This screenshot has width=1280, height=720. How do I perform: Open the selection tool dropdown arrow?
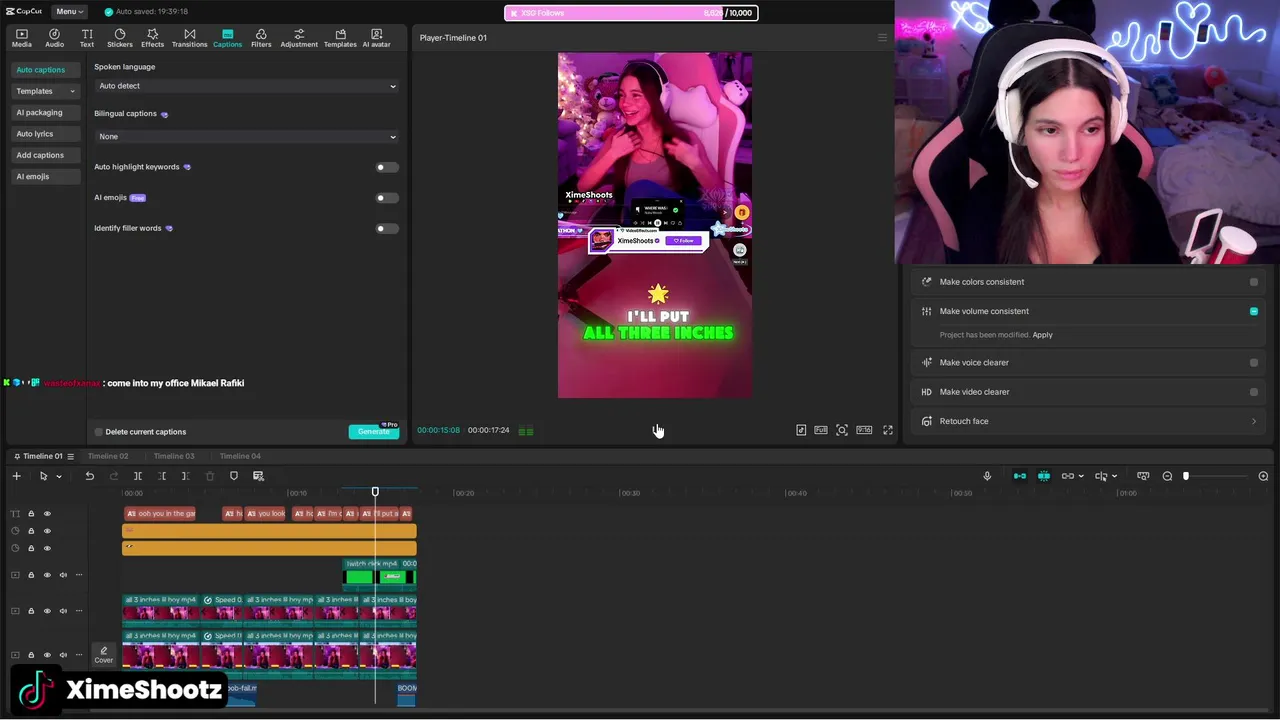coord(59,476)
